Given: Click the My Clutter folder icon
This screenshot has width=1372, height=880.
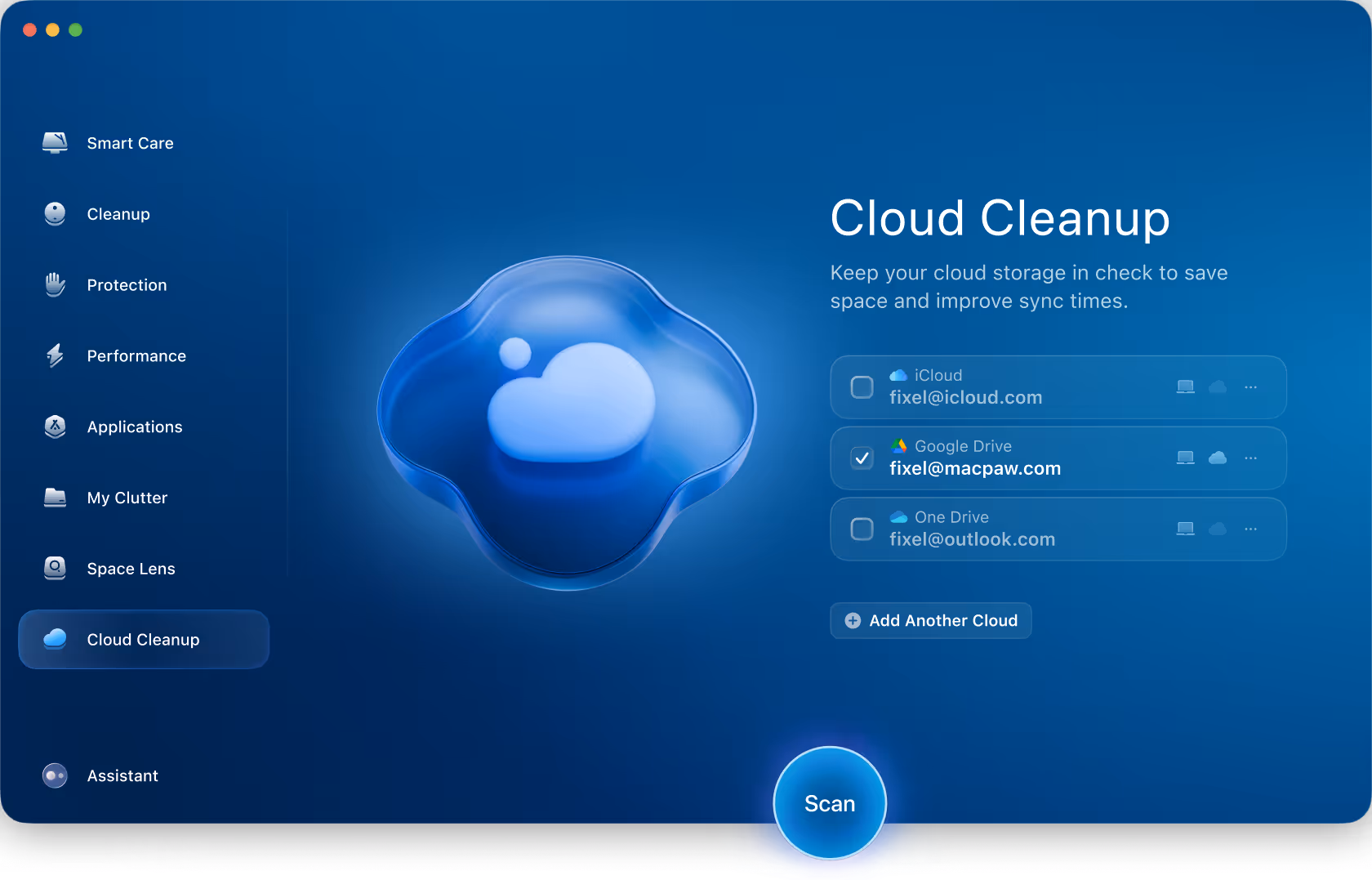Looking at the screenshot, I should click(x=55, y=498).
